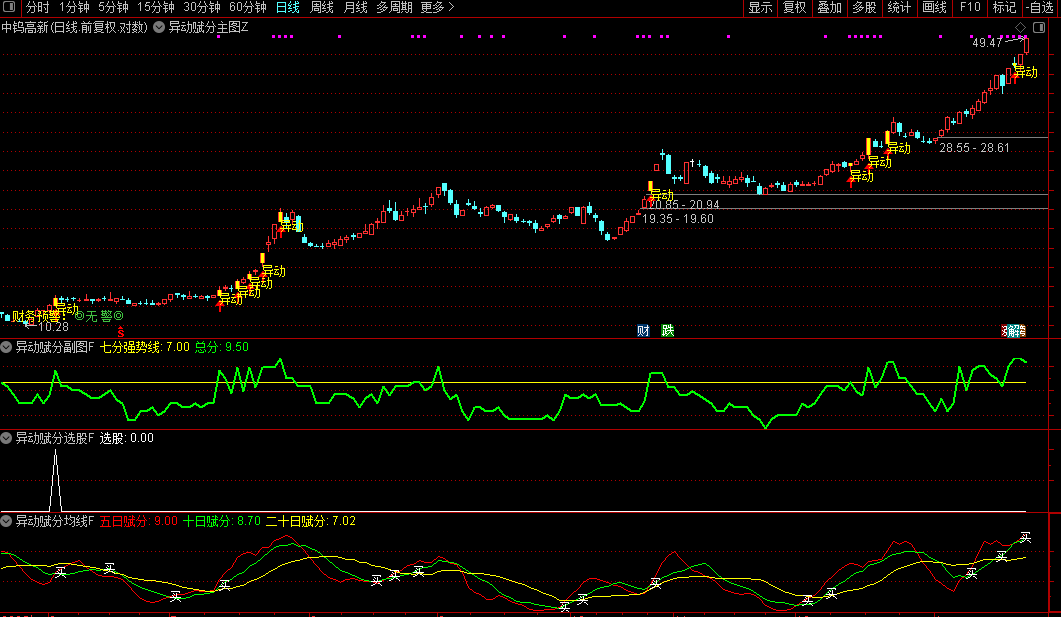Click the 异动 label near the 49.47 high
Image resolution: width=1061 pixels, height=617 pixels.
1025,72
